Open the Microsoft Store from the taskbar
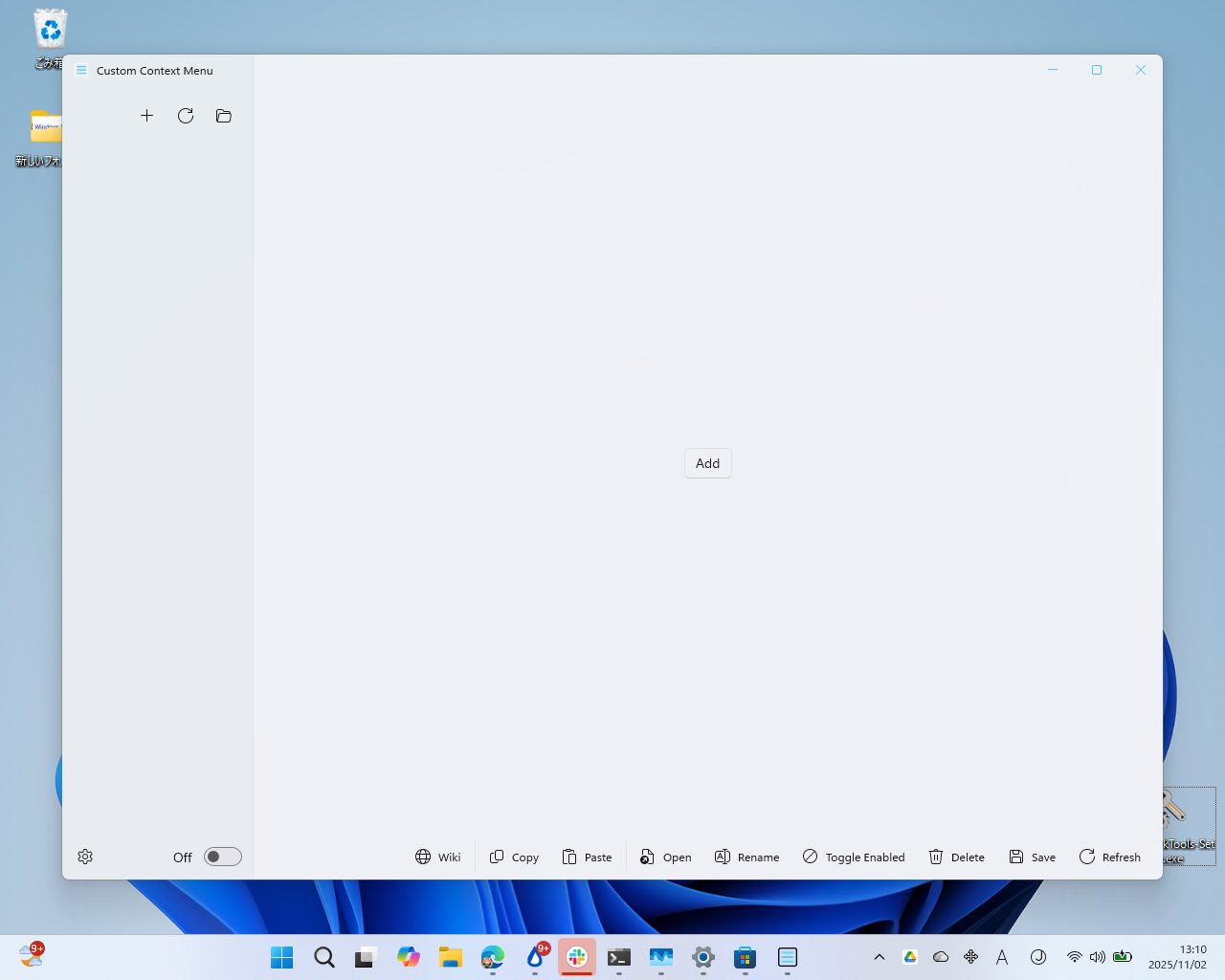The height and width of the screenshot is (980, 1225). 745,957
